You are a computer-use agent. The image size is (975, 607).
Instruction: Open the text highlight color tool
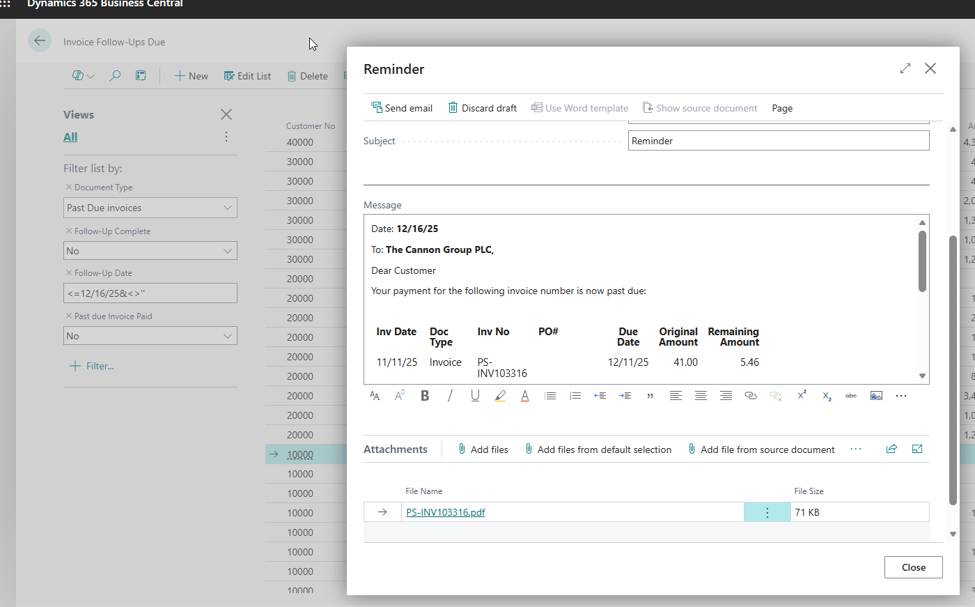[500, 396]
